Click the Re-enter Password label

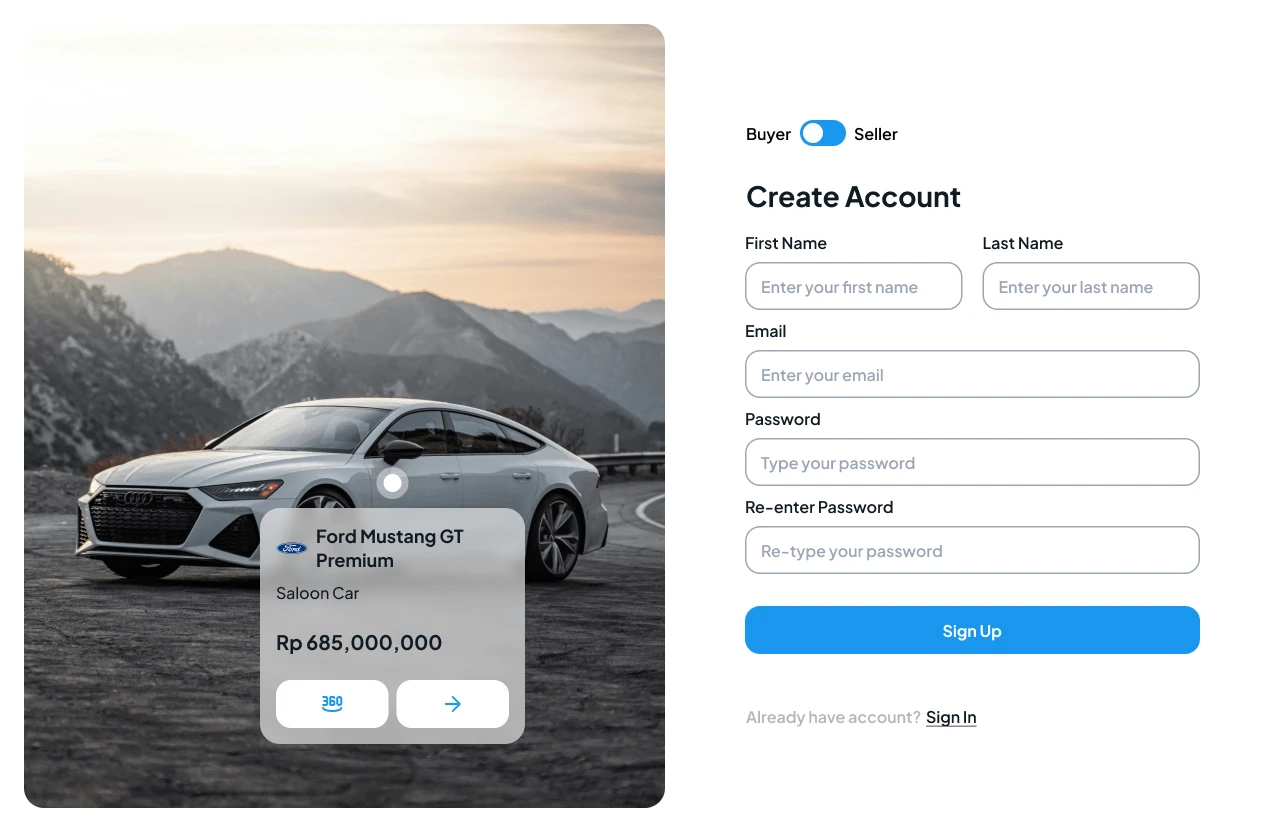pyautogui.click(x=819, y=507)
